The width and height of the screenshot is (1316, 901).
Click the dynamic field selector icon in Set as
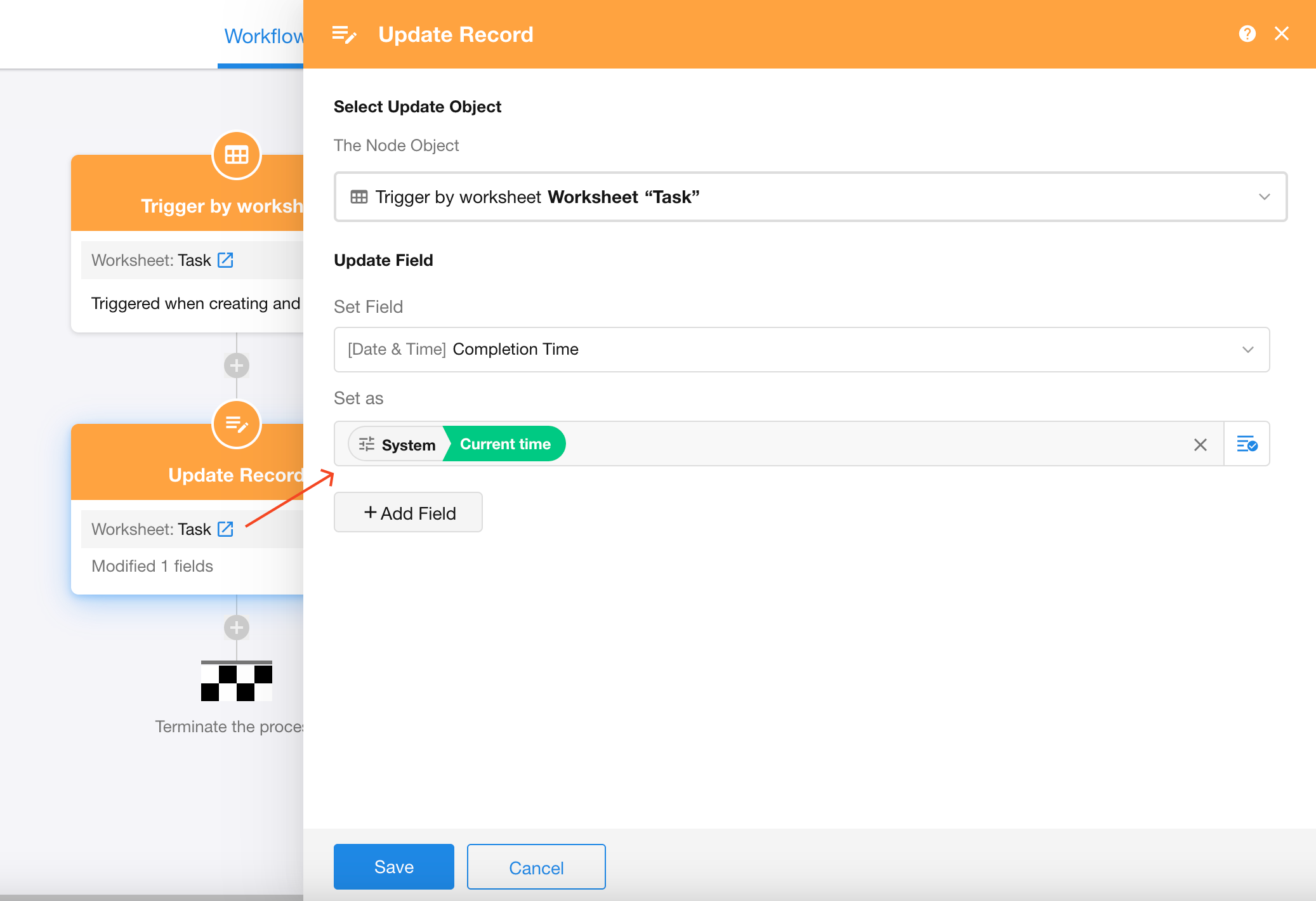pos(1247,444)
